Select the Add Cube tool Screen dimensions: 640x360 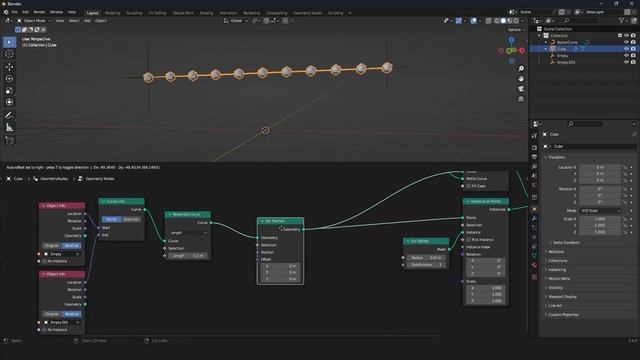click(x=9, y=141)
